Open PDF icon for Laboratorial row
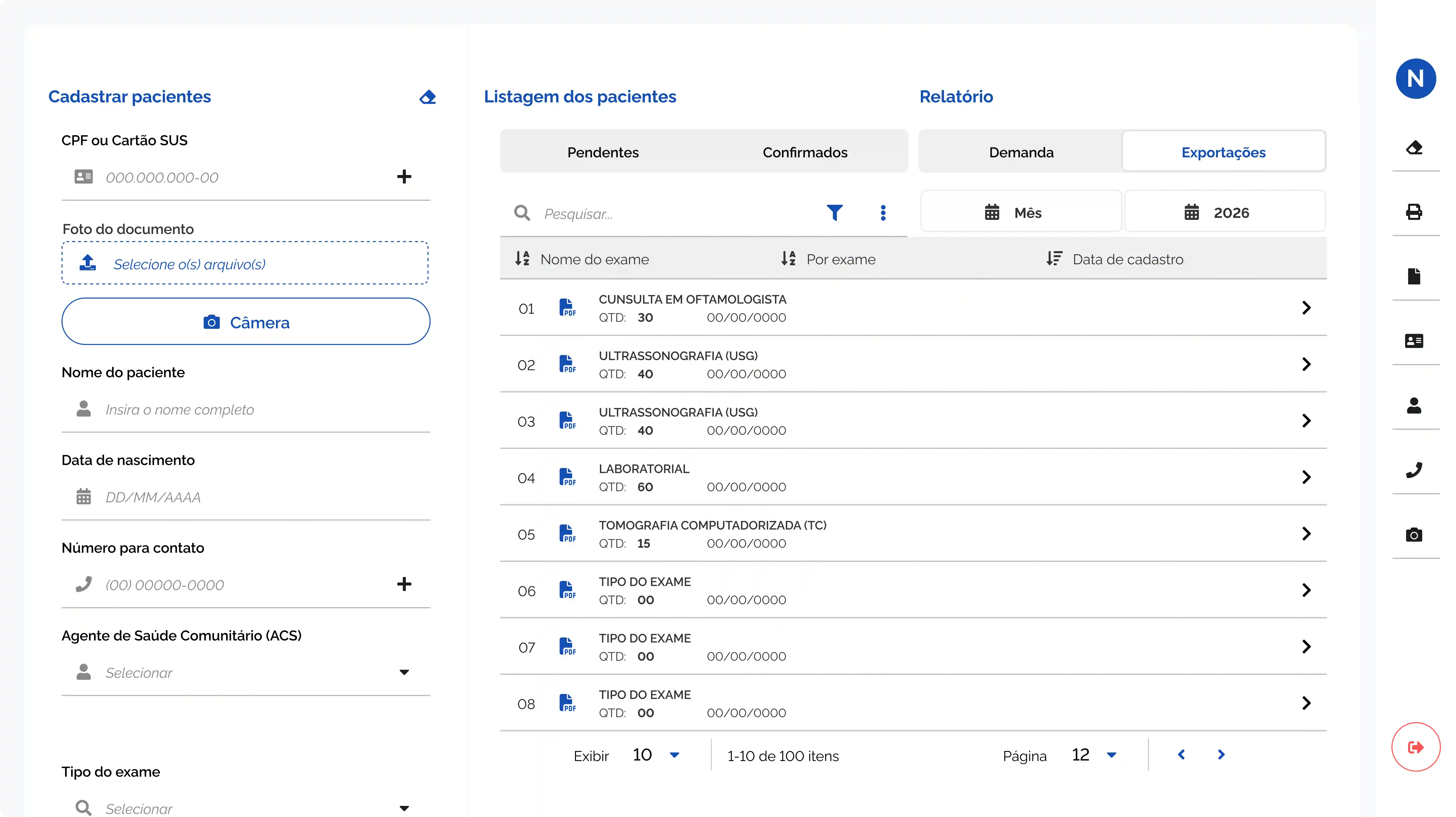This screenshot has width=1456, height=817. click(567, 477)
